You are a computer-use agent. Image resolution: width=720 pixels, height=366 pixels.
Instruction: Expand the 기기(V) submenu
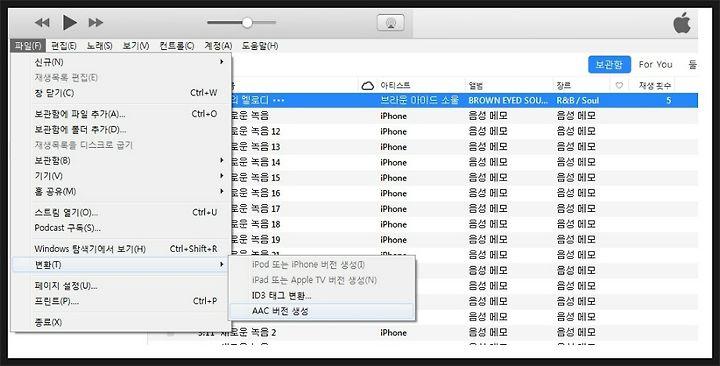(x=122, y=176)
